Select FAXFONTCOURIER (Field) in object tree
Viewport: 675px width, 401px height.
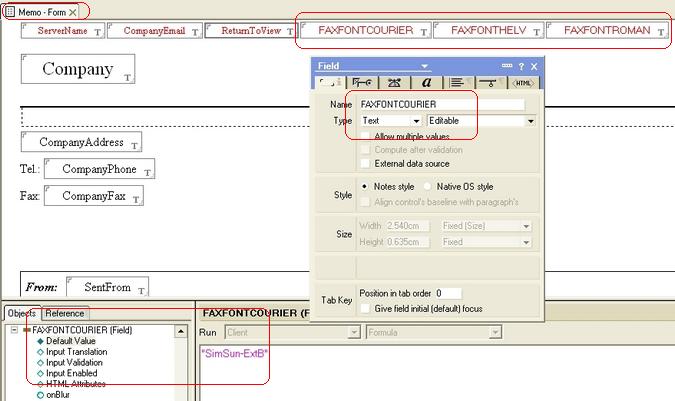(82, 330)
